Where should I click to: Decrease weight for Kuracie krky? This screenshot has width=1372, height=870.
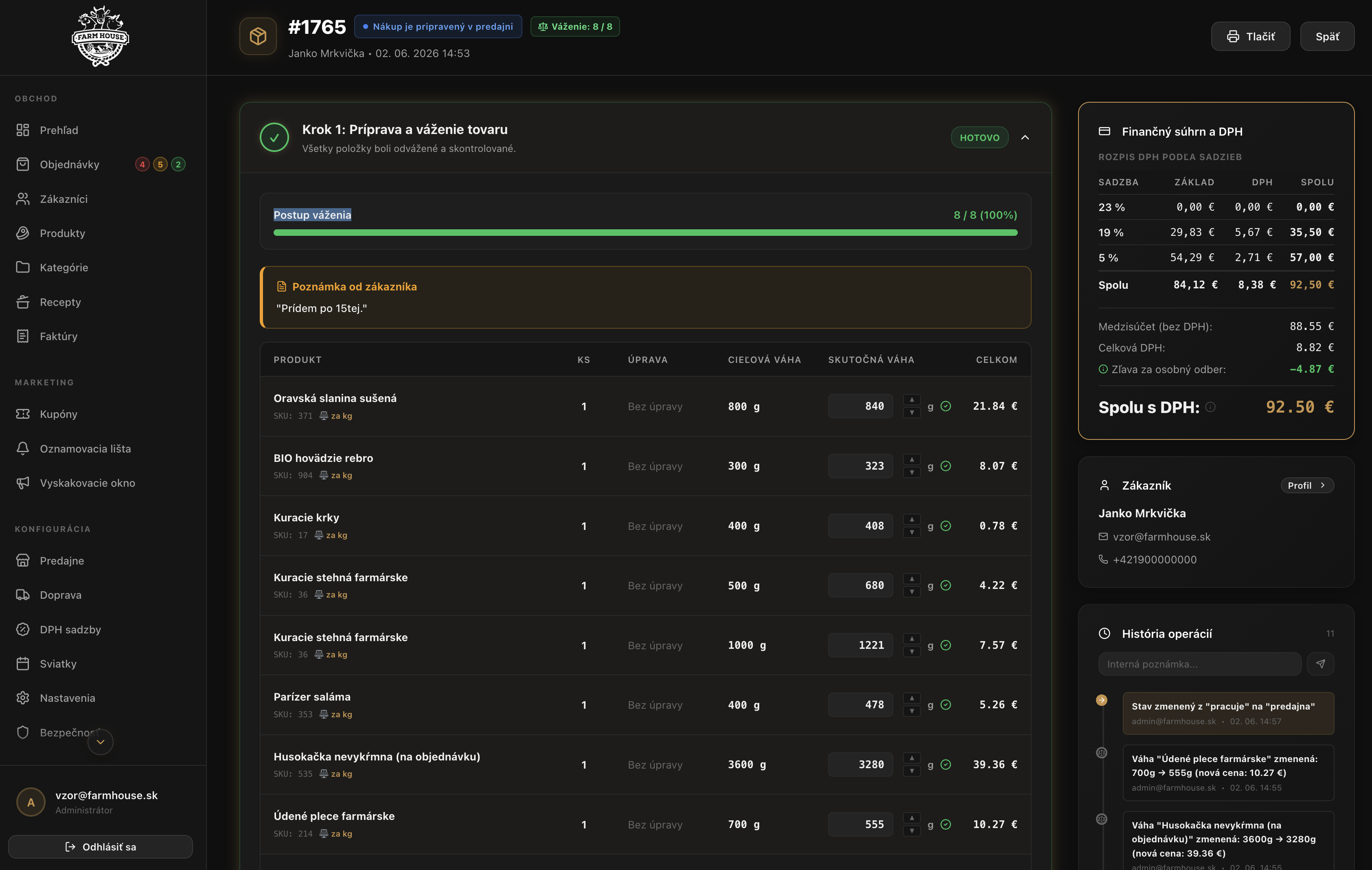click(912, 532)
